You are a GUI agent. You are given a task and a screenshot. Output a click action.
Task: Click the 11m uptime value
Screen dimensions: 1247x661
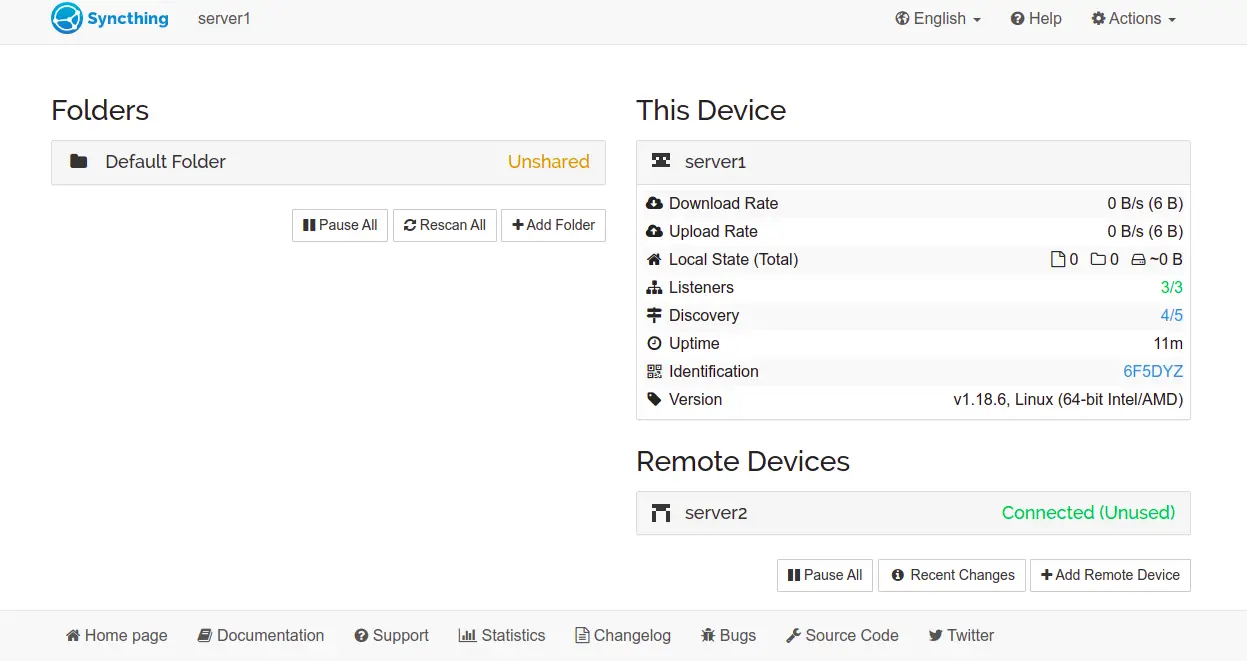tap(1168, 343)
